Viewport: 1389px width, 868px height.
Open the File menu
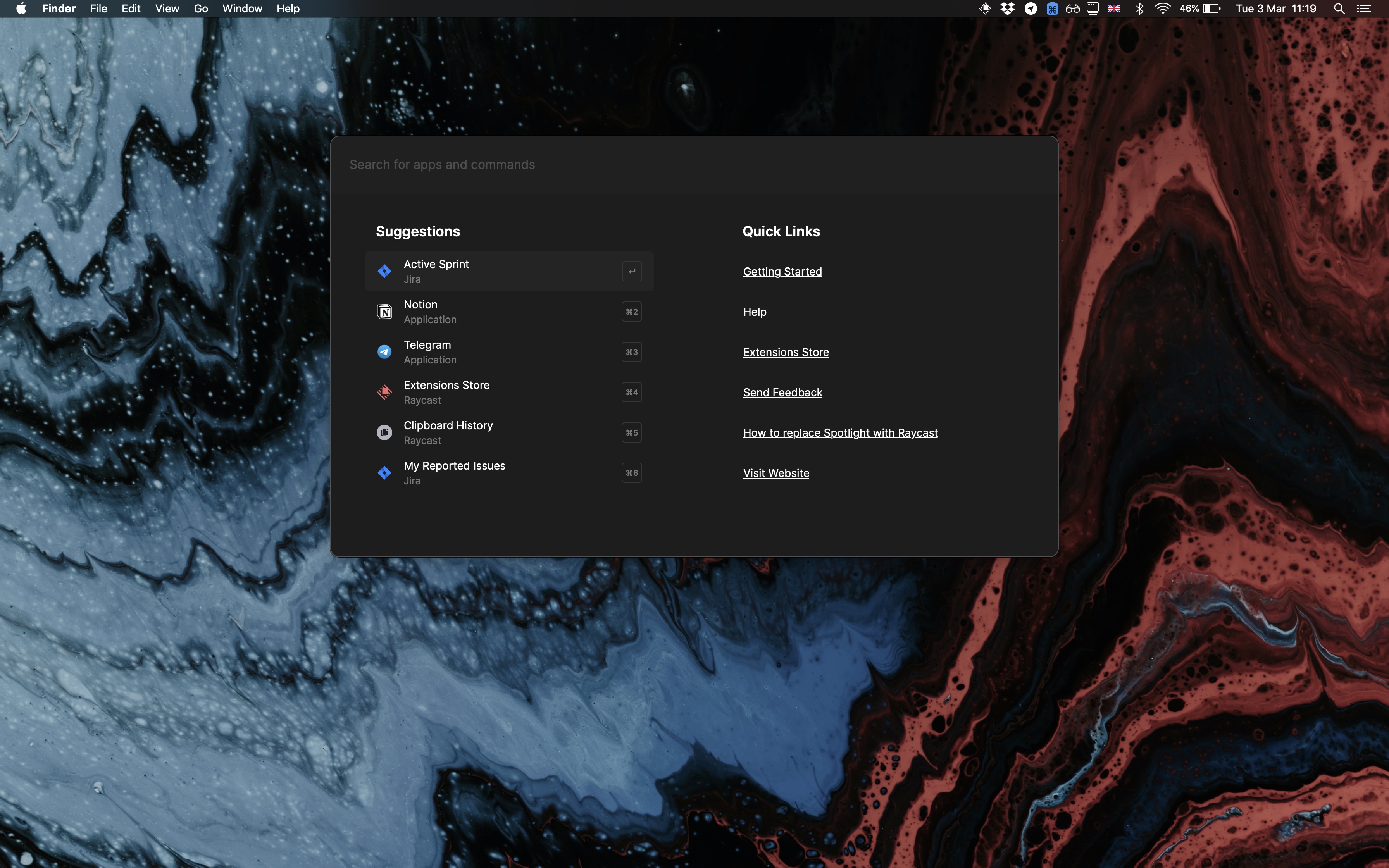point(99,9)
